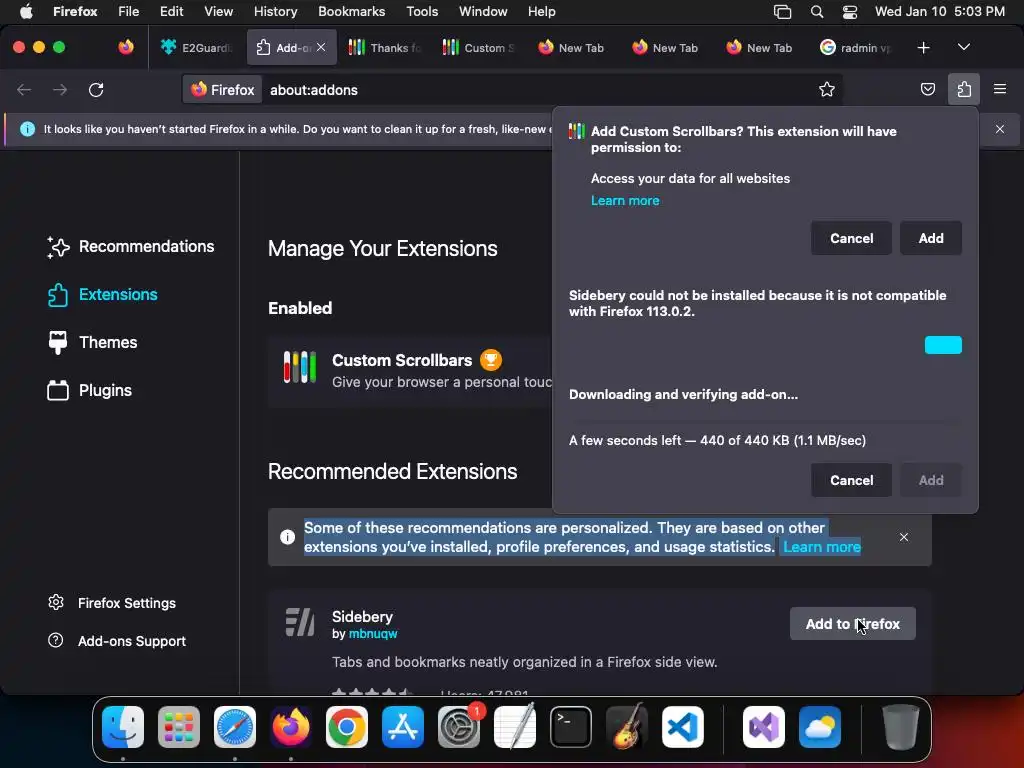
Task: Open Spotlight search in menu bar
Action: click(816, 11)
